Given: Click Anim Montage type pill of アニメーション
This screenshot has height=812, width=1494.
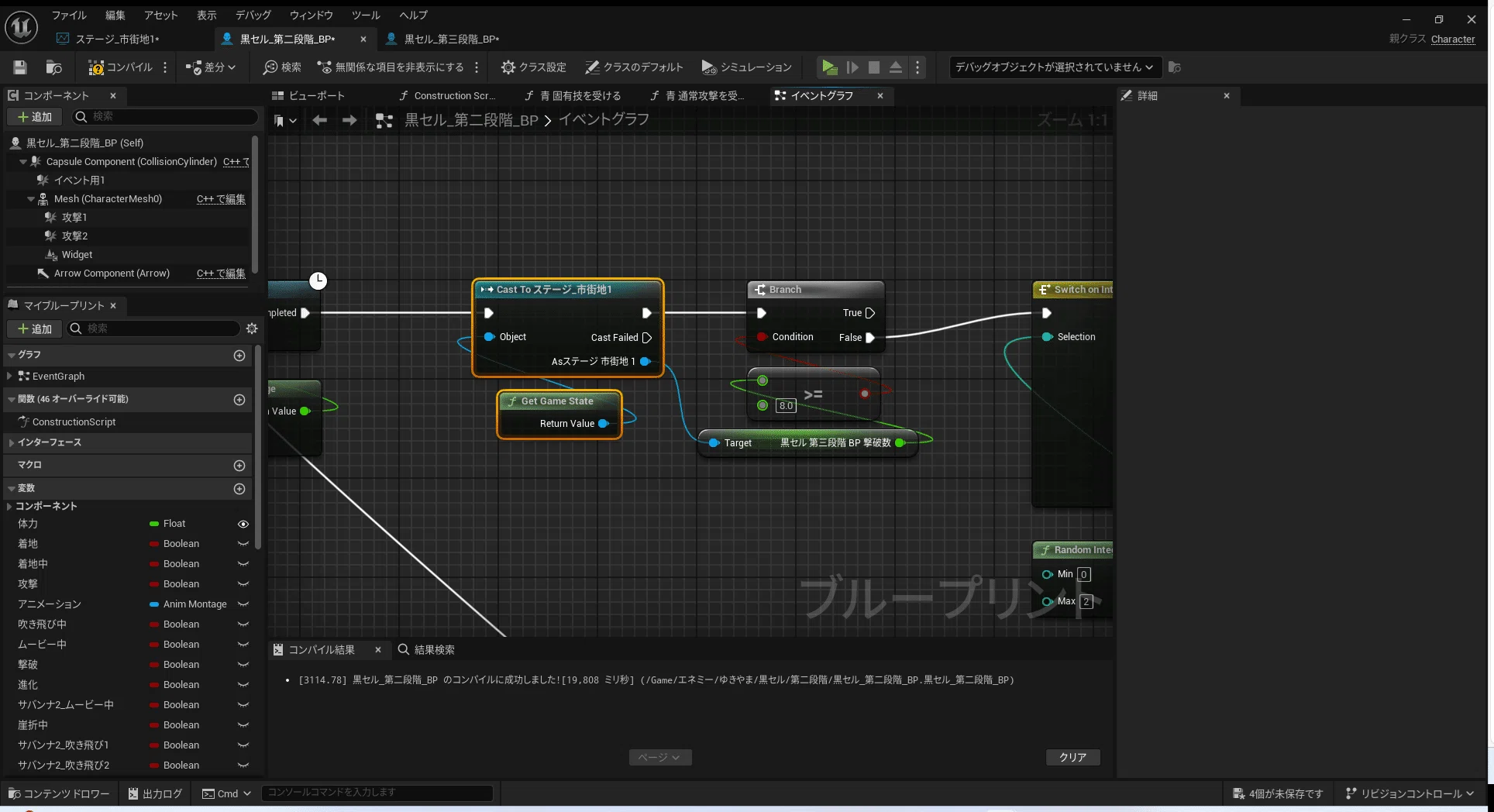Looking at the screenshot, I should (188, 604).
